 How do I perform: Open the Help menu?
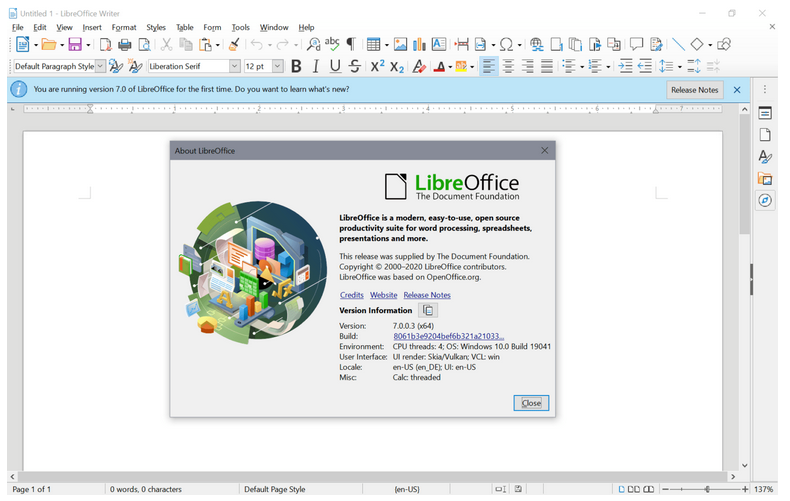tap(306, 27)
